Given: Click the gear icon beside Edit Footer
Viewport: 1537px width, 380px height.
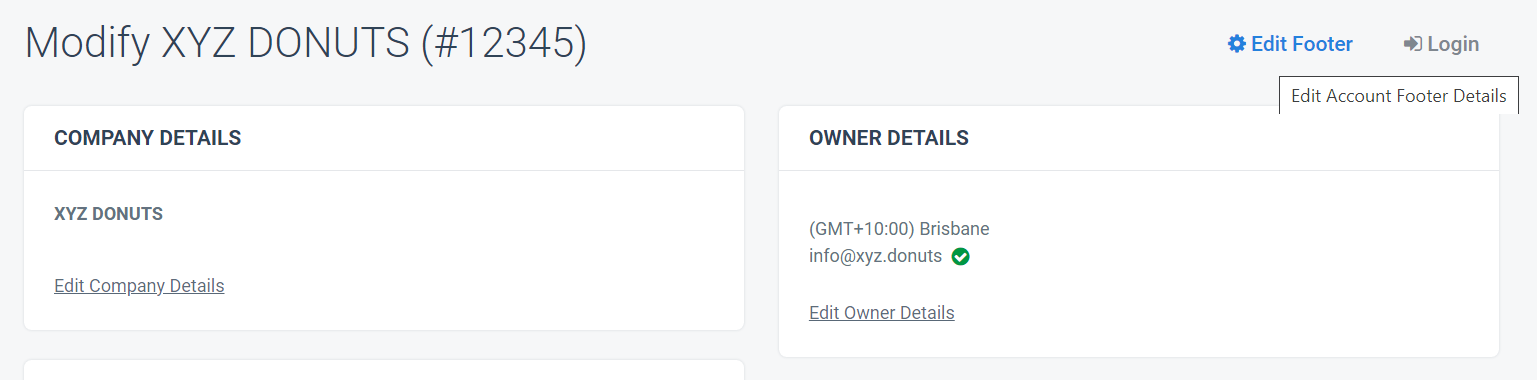Looking at the screenshot, I should pyautogui.click(x=1237, y=44).
